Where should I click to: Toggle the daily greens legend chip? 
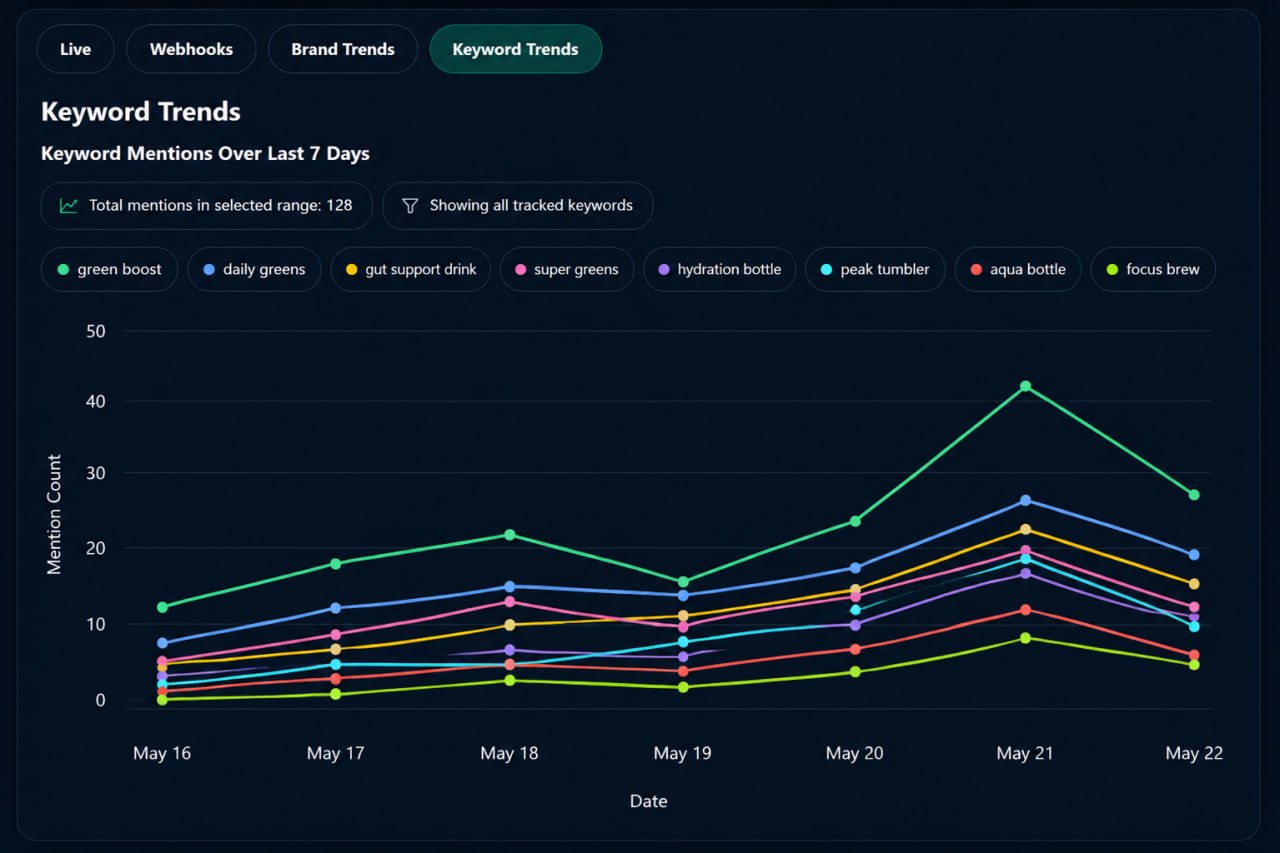[254, 269]
